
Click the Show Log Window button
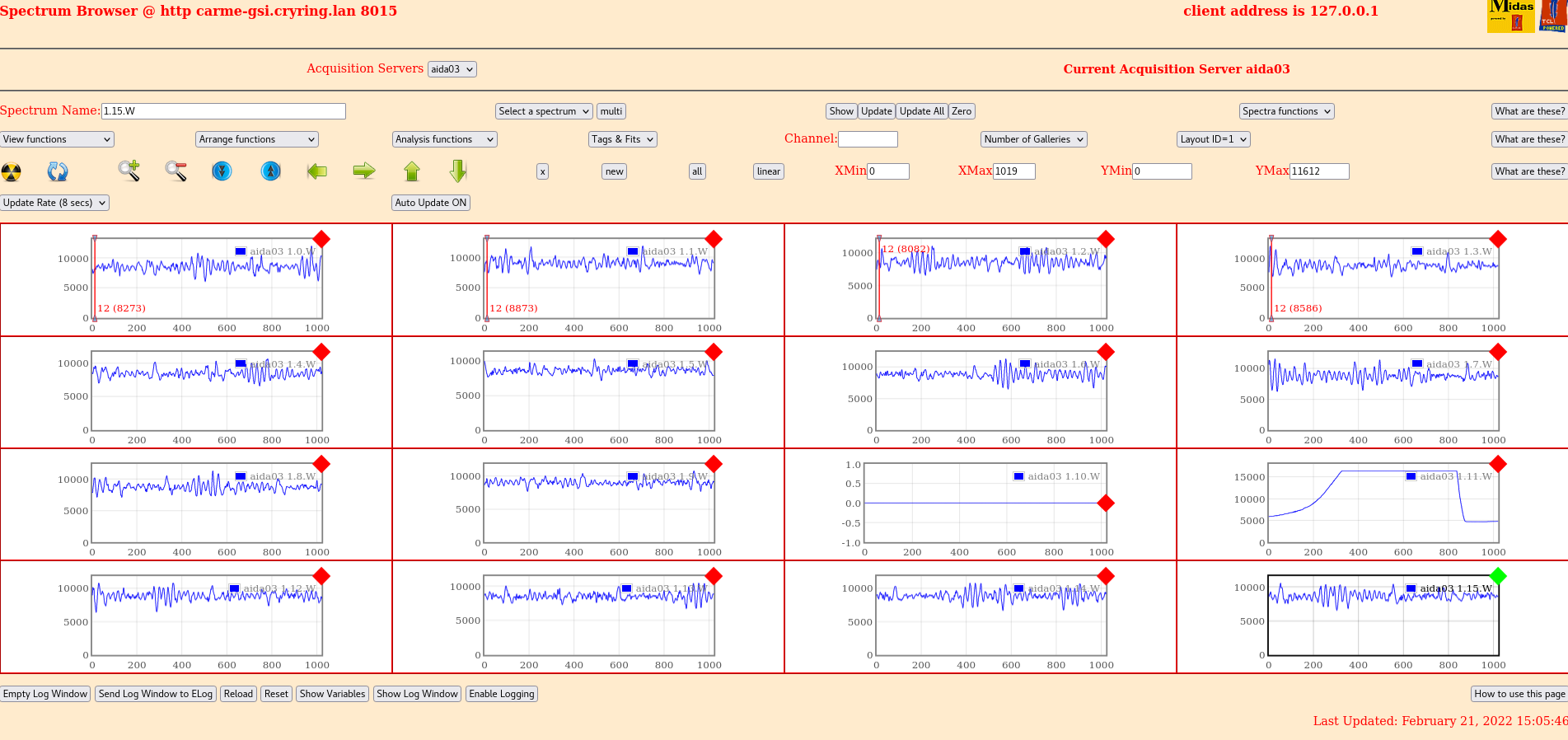click(417, 694)
